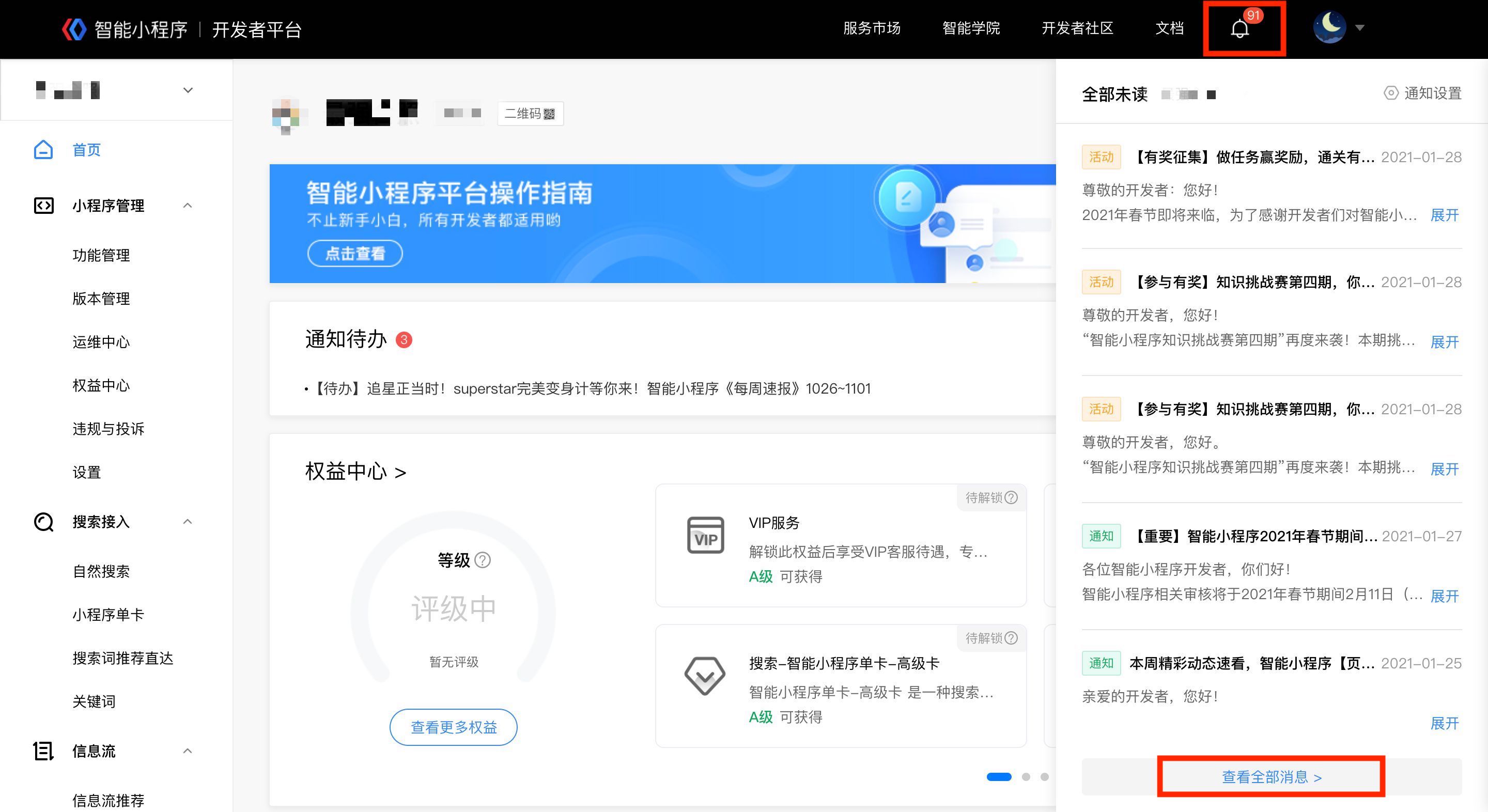Collapse the 小程序管理 section

(x=187, y=206)
